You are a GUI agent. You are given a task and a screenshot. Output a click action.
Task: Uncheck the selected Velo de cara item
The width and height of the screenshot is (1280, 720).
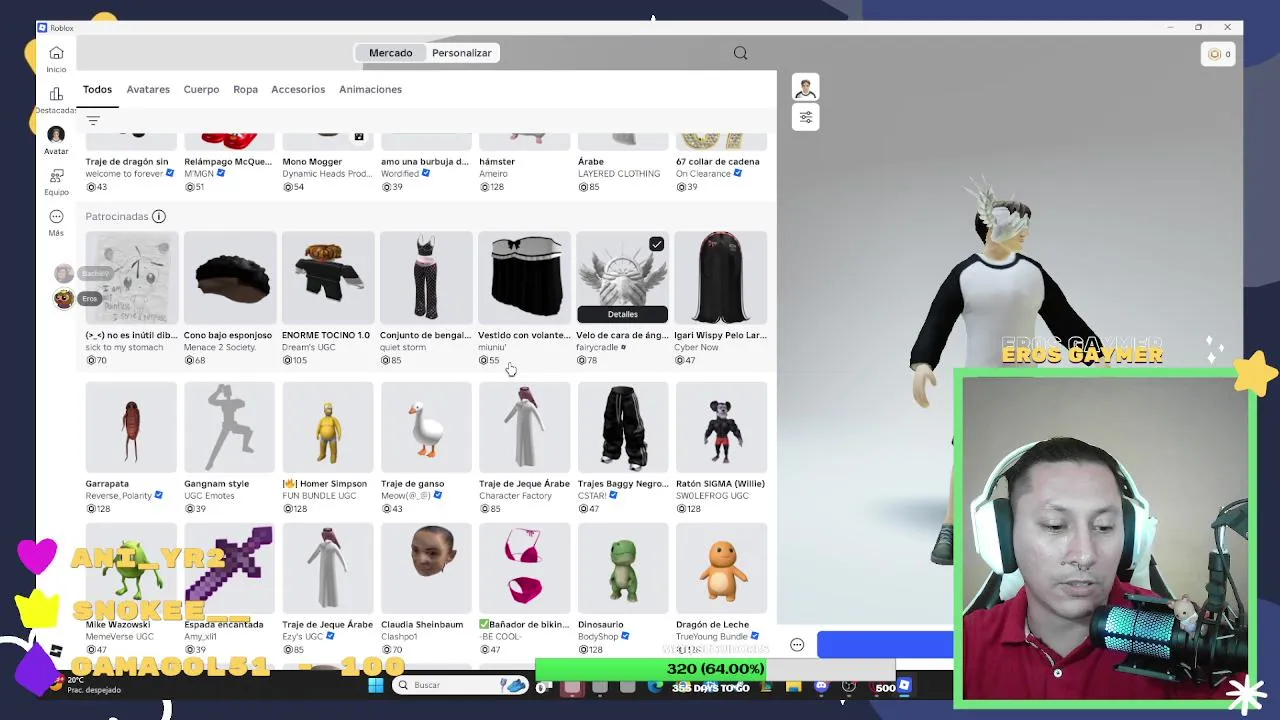coord(656,244)
